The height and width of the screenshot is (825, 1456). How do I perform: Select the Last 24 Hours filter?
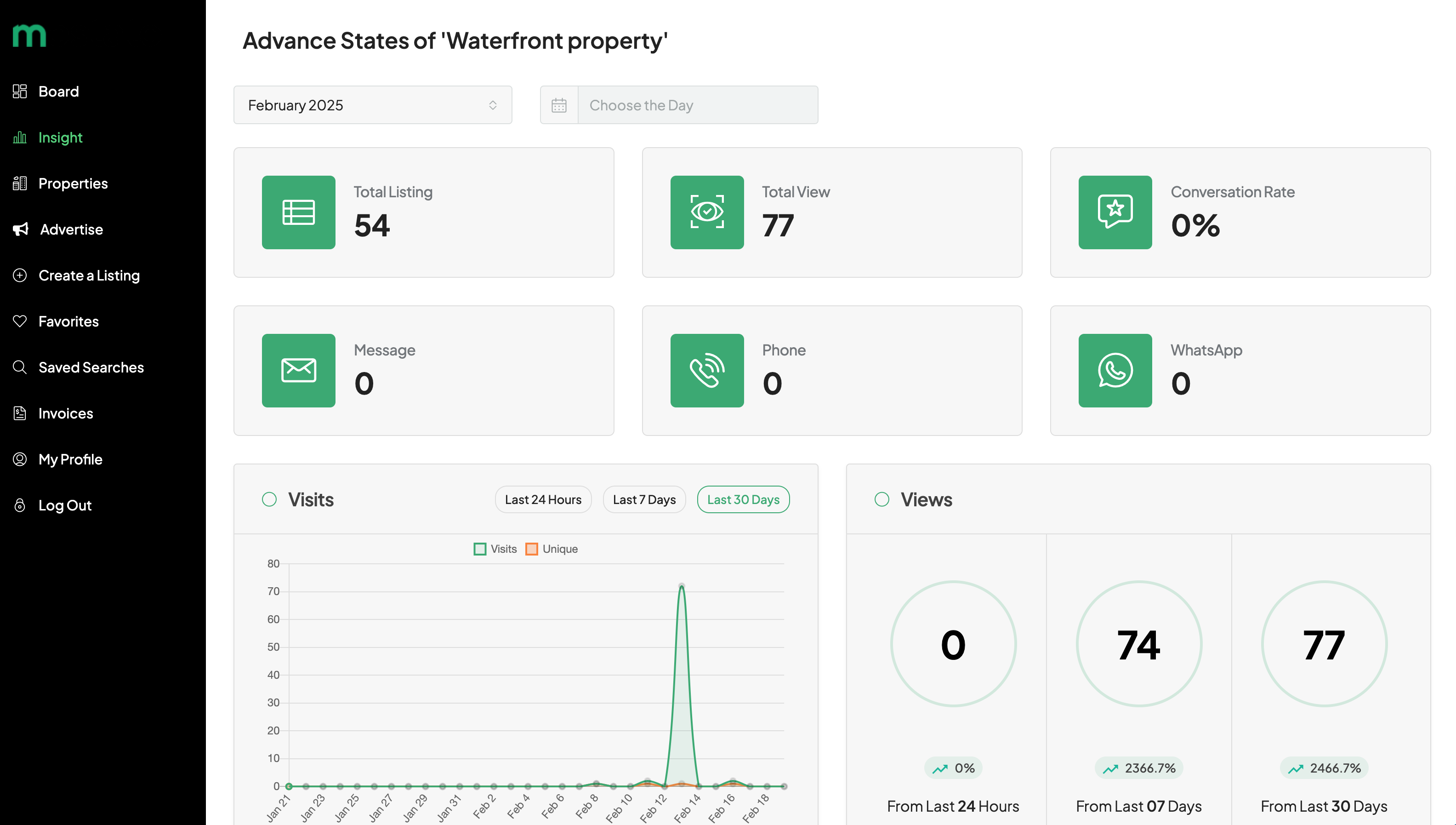coord(543,499)
